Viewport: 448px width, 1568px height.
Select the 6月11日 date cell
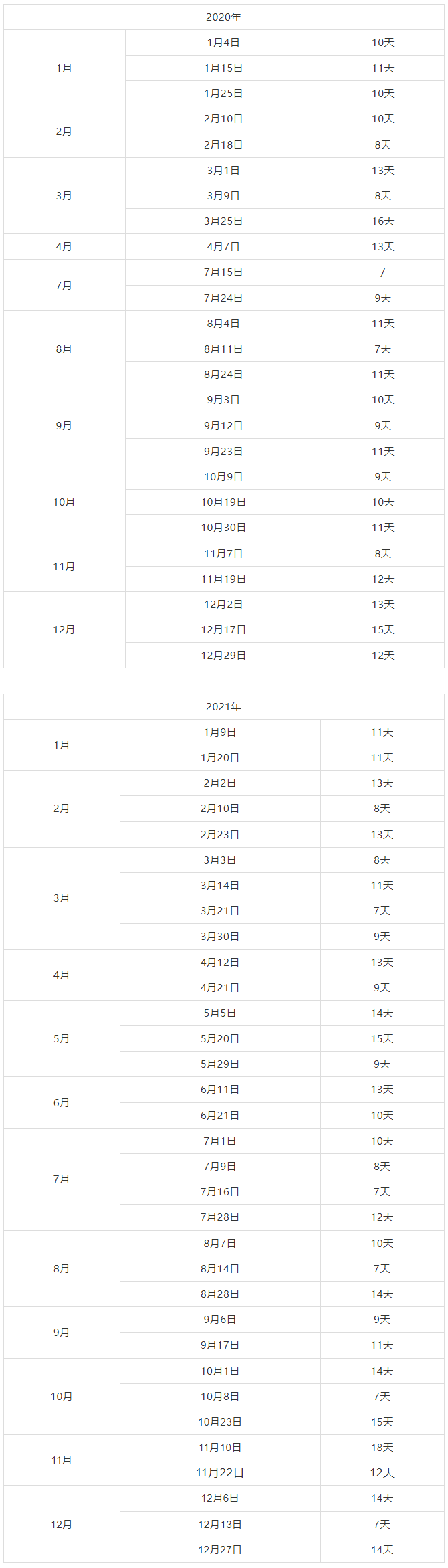pos(220,1090)
